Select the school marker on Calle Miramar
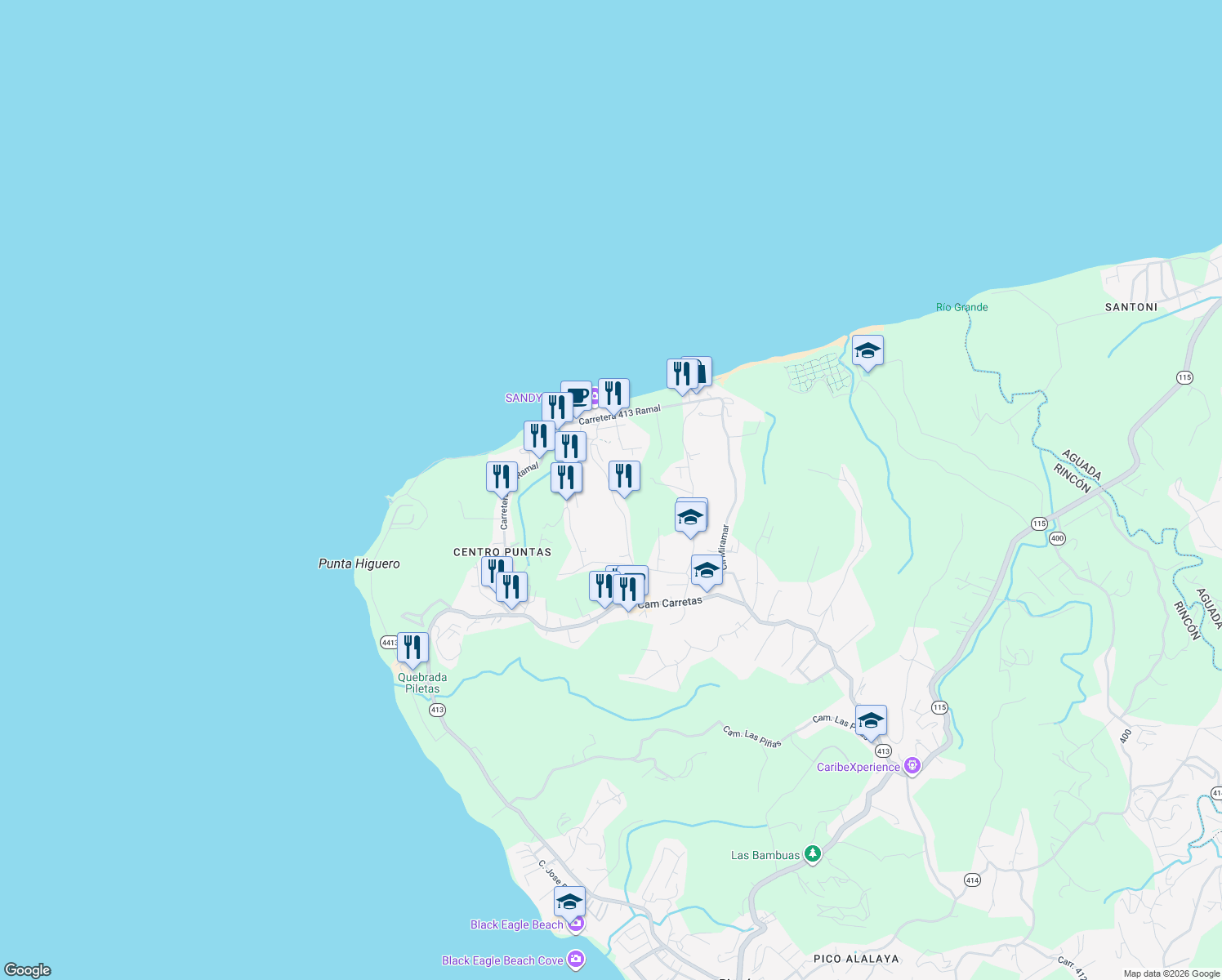The height and width of the screenshot is (980, 1222). click(706, 572)
